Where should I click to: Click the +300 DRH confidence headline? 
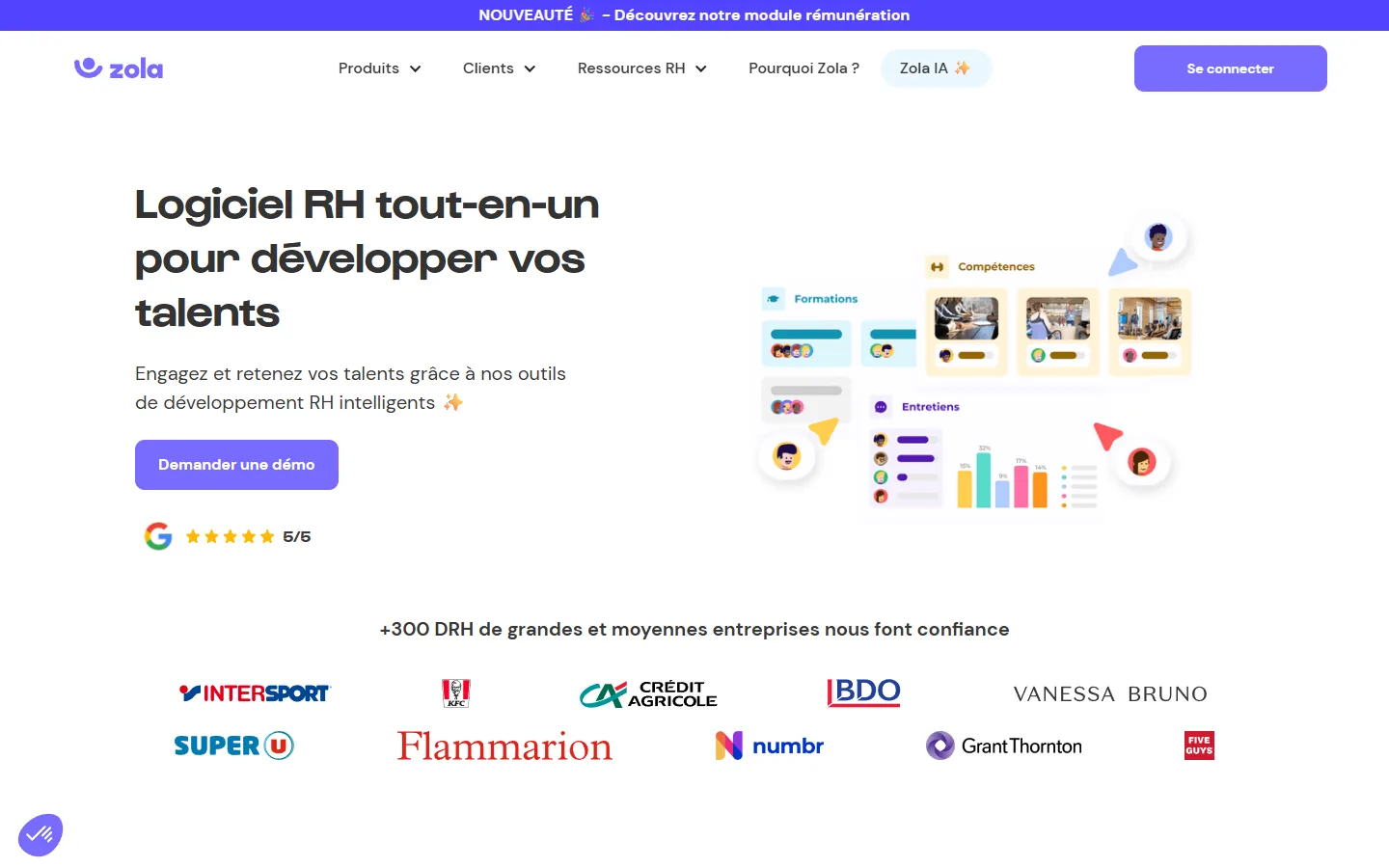694,630
